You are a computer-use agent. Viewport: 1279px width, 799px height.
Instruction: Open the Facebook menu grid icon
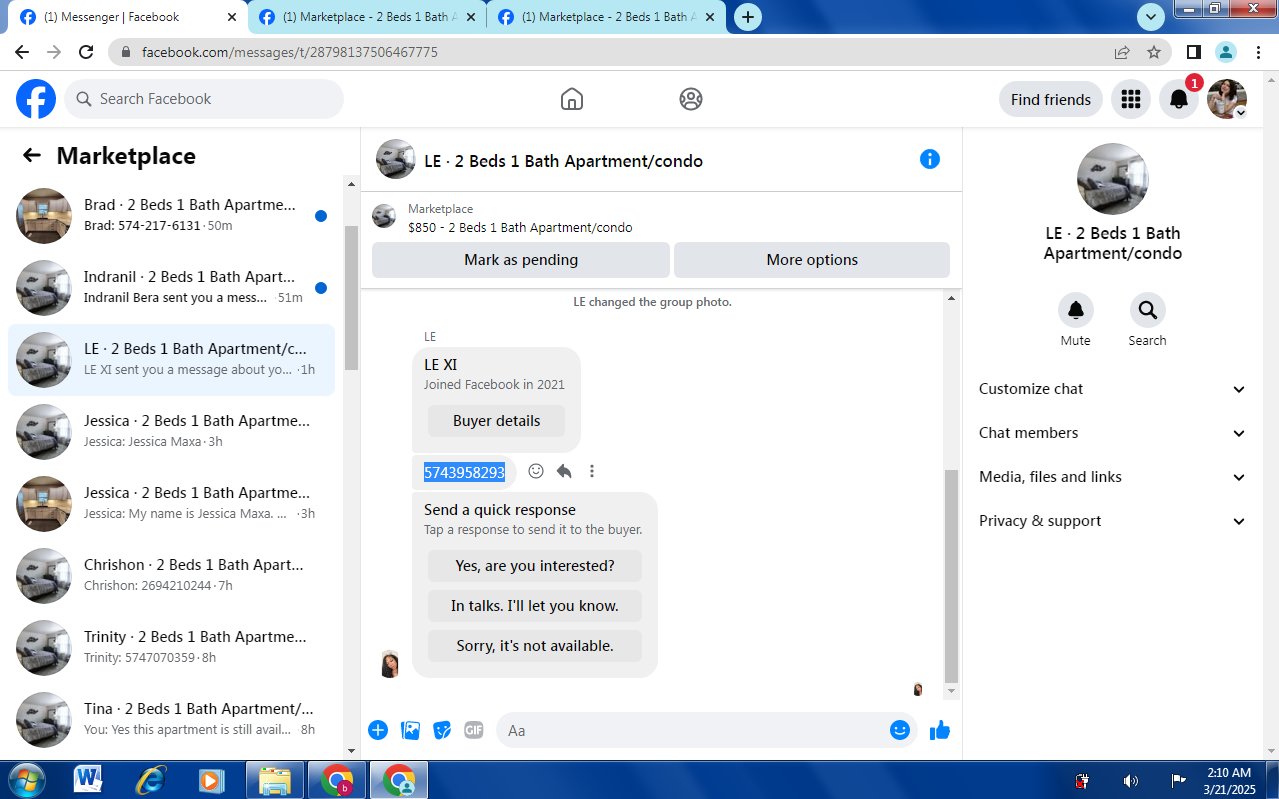[1131, 99]
